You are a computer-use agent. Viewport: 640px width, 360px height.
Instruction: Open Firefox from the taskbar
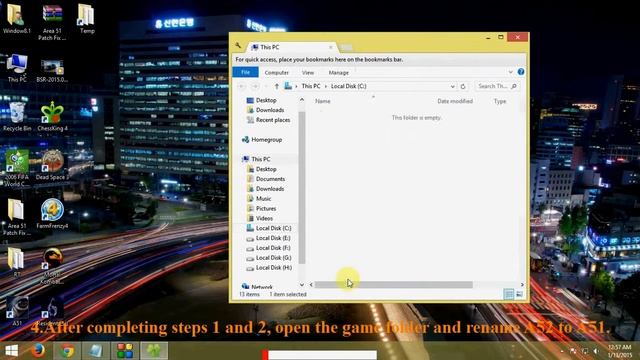click(x=38, y=351)
